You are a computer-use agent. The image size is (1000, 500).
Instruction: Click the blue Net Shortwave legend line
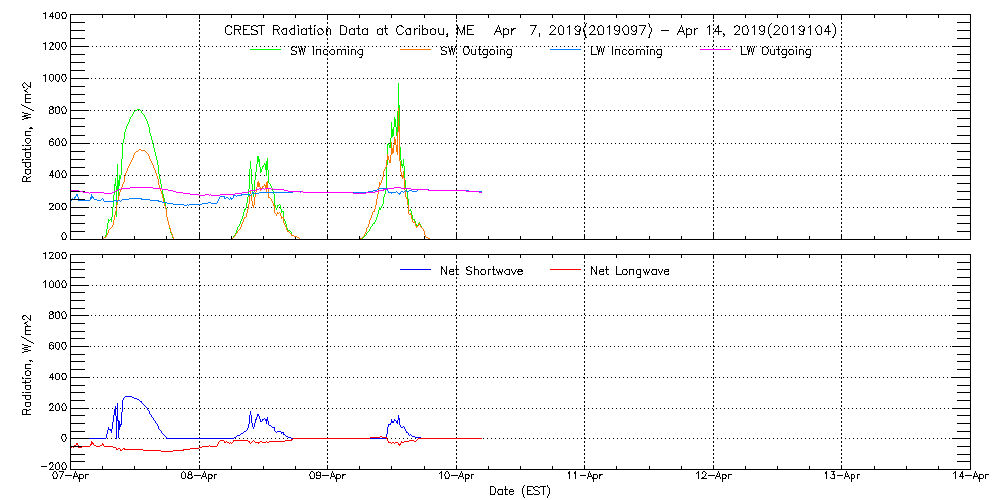pos(416,271)
